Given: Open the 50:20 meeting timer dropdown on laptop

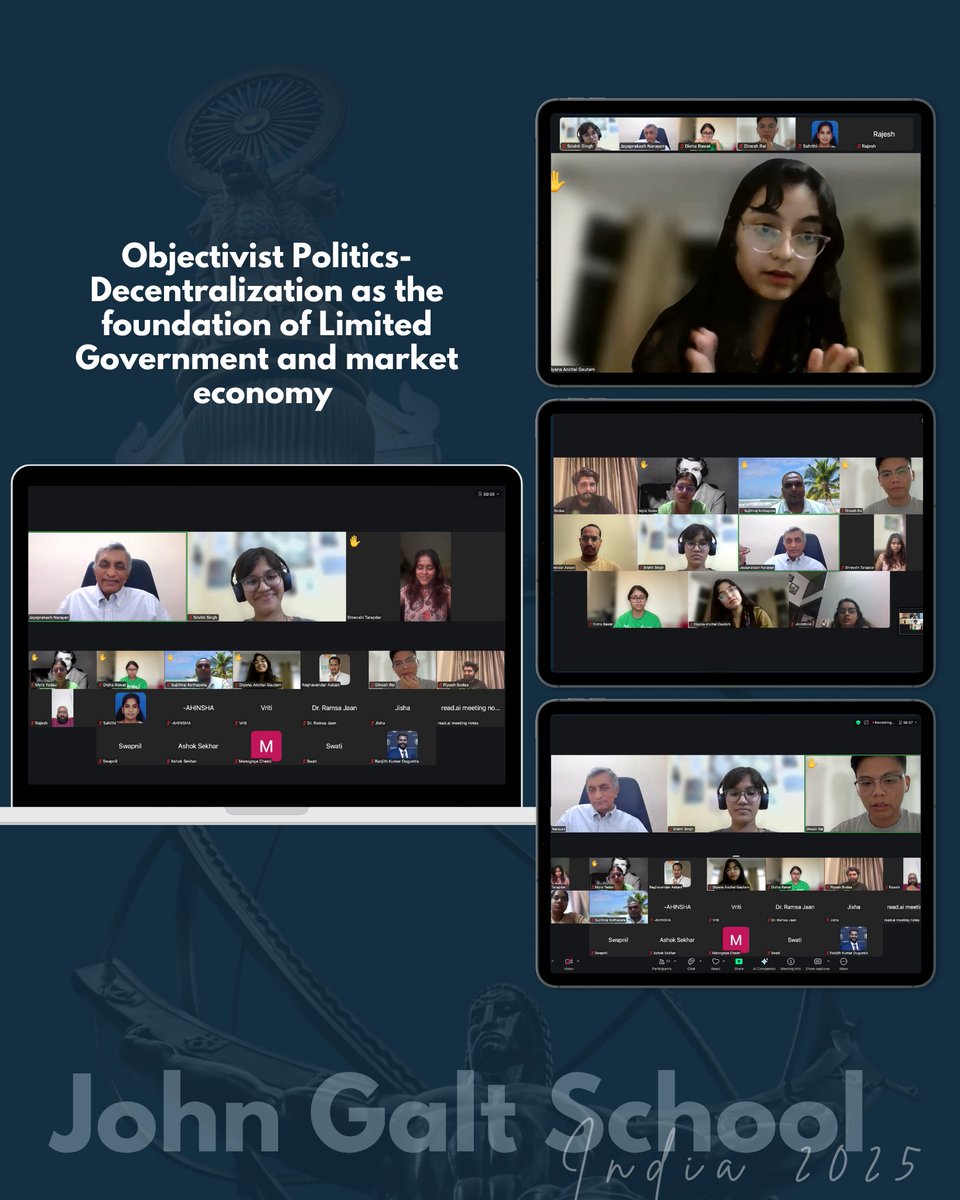Looking at the screenshot, I should pos(487,494).
